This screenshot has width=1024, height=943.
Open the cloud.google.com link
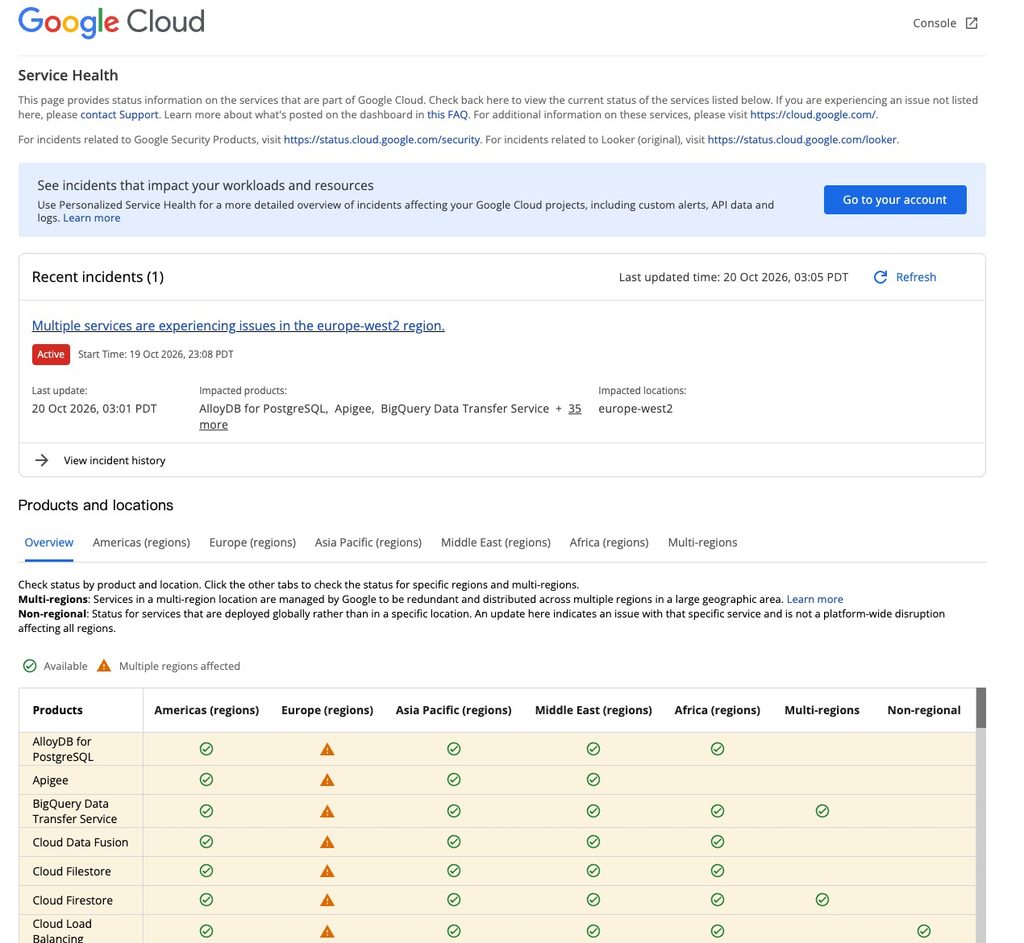813,114
